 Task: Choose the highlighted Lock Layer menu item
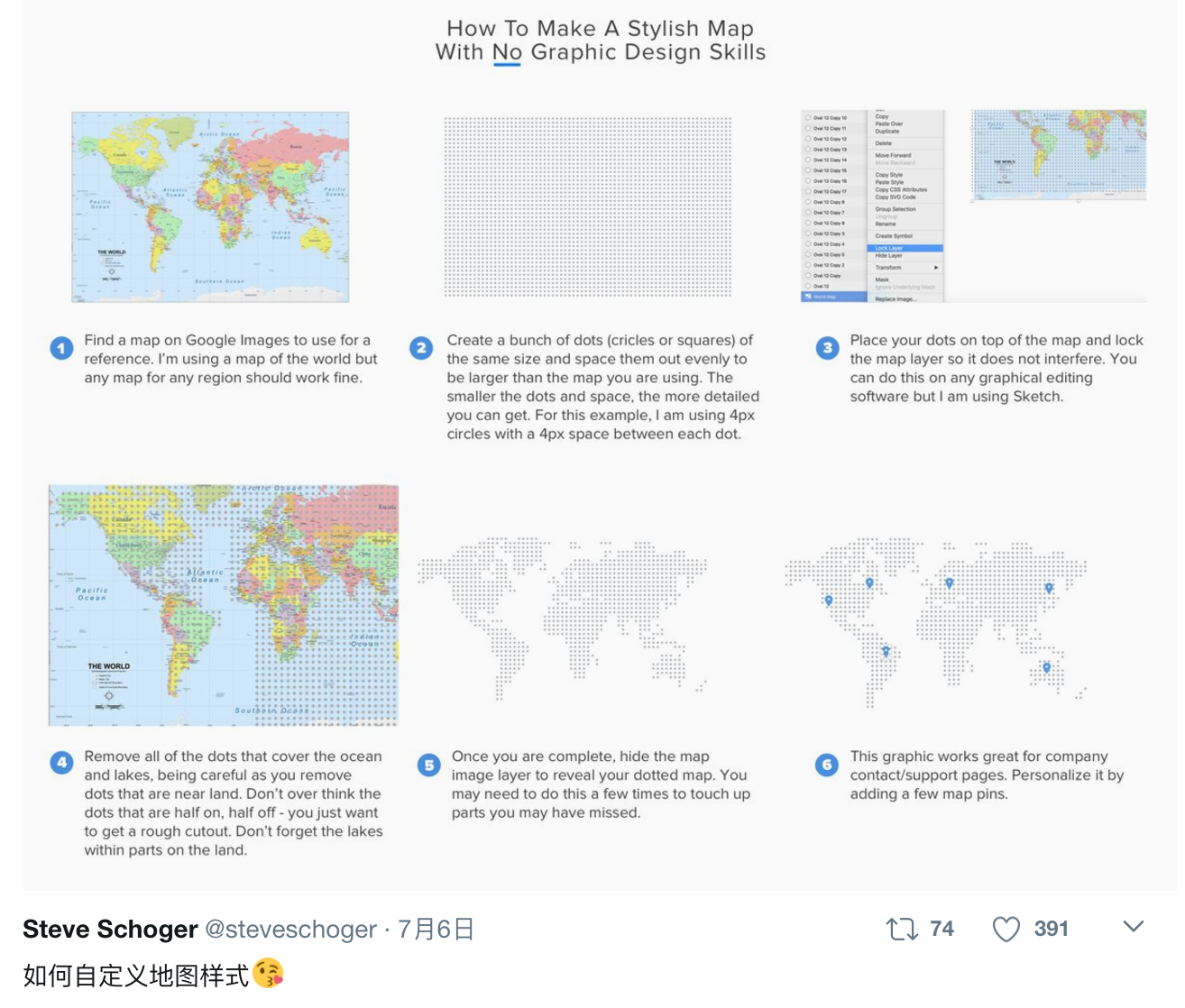[x=905, y=248]
